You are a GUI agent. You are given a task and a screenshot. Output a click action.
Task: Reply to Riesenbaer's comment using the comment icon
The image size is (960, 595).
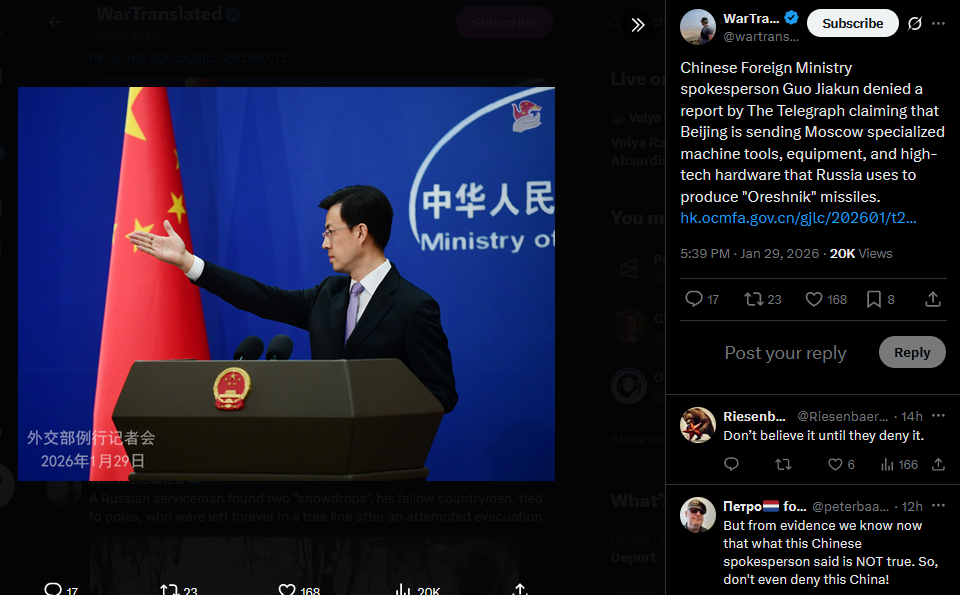click(731, 465)
